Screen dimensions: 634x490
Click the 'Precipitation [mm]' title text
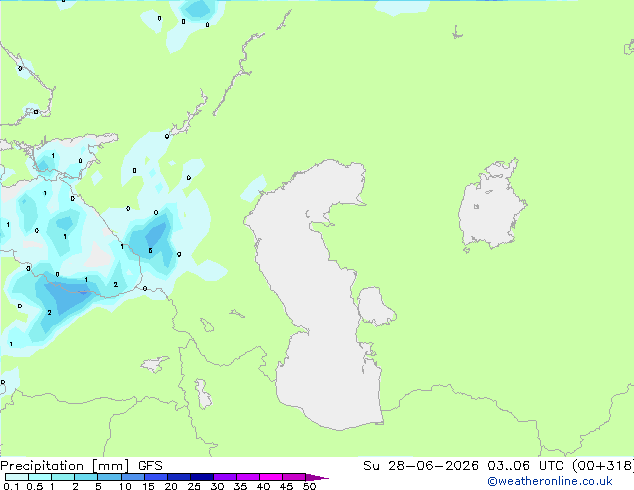coord(64,466)
